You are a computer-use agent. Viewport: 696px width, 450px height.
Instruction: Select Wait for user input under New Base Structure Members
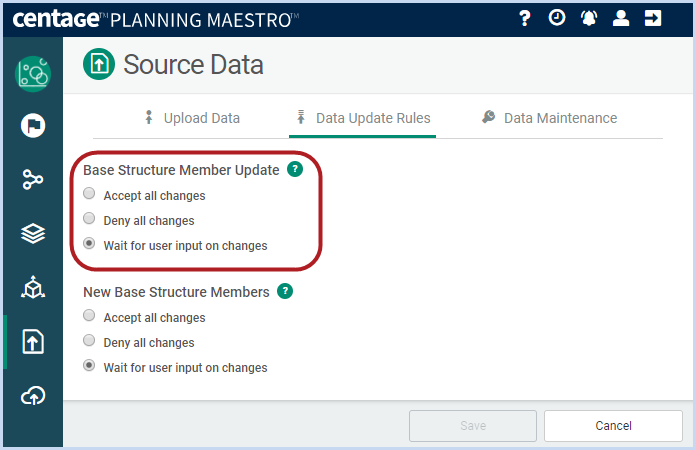(x=89, y=365)
